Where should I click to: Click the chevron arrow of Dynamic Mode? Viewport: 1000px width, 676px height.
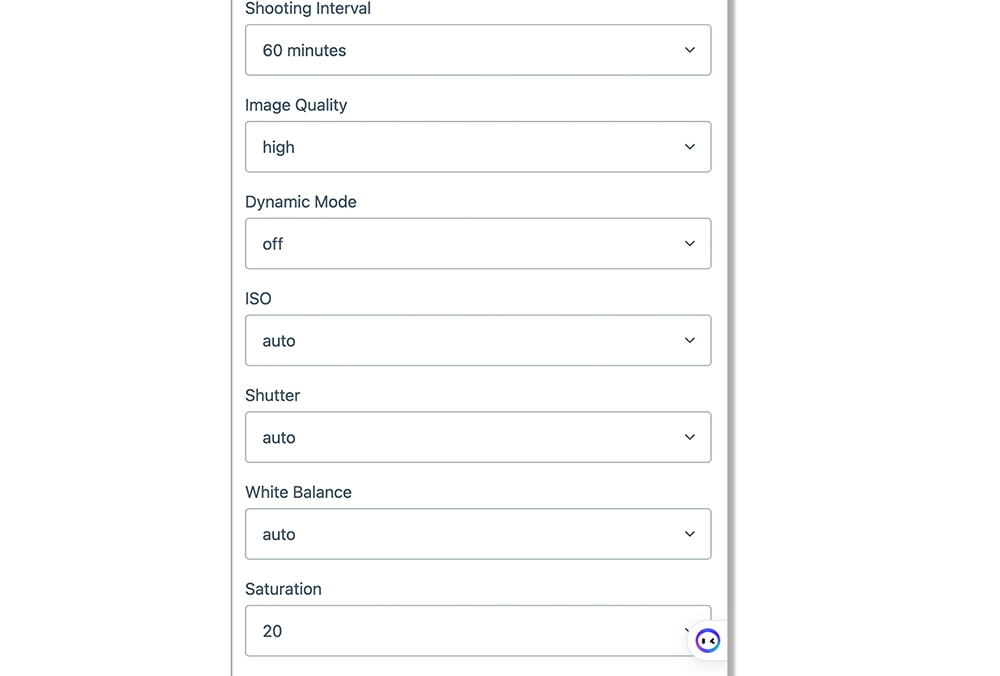(x=690, y=244)
